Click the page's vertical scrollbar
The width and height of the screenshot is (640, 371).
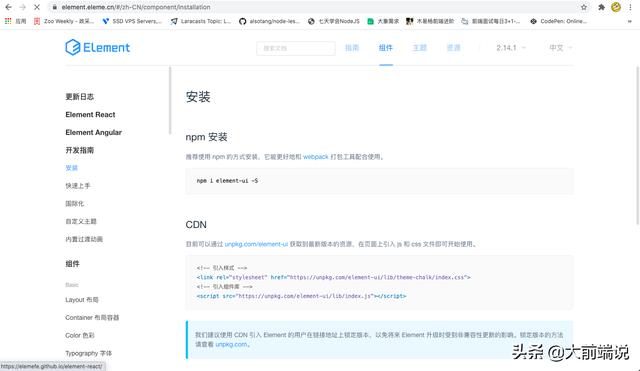(638, 145)
